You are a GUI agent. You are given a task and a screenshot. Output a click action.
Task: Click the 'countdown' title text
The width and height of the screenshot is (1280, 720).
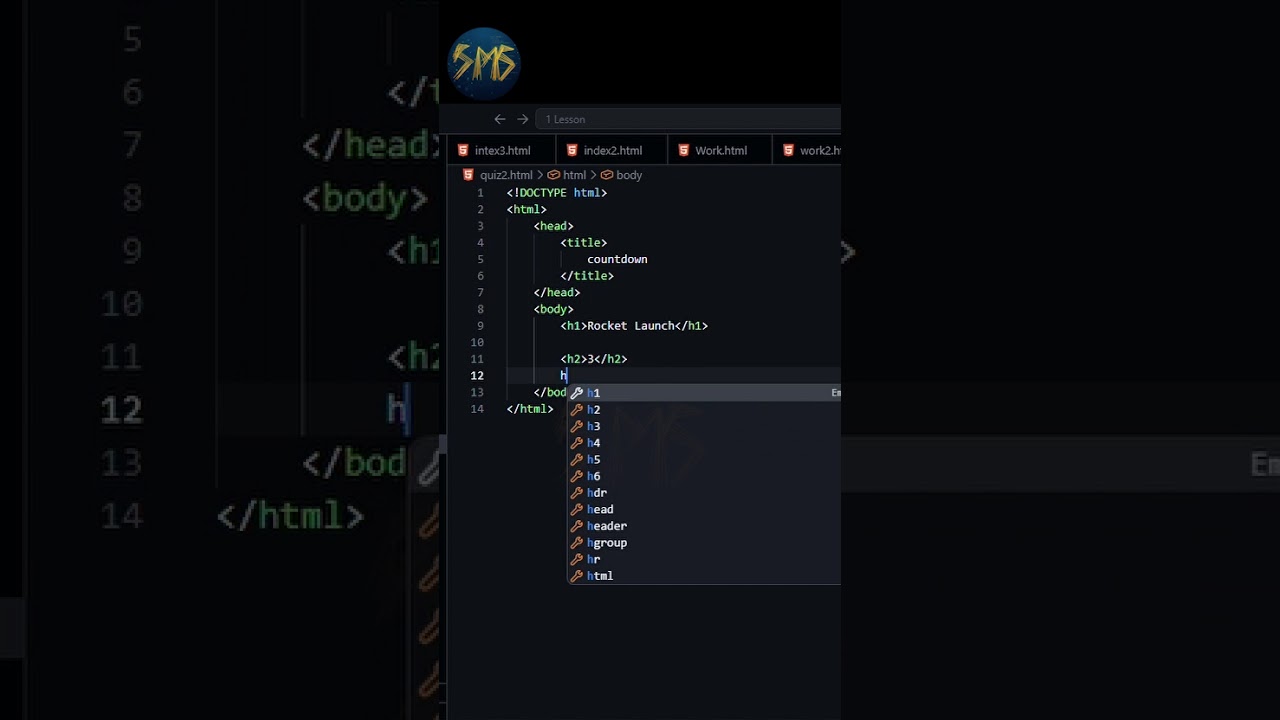(617, 259)
